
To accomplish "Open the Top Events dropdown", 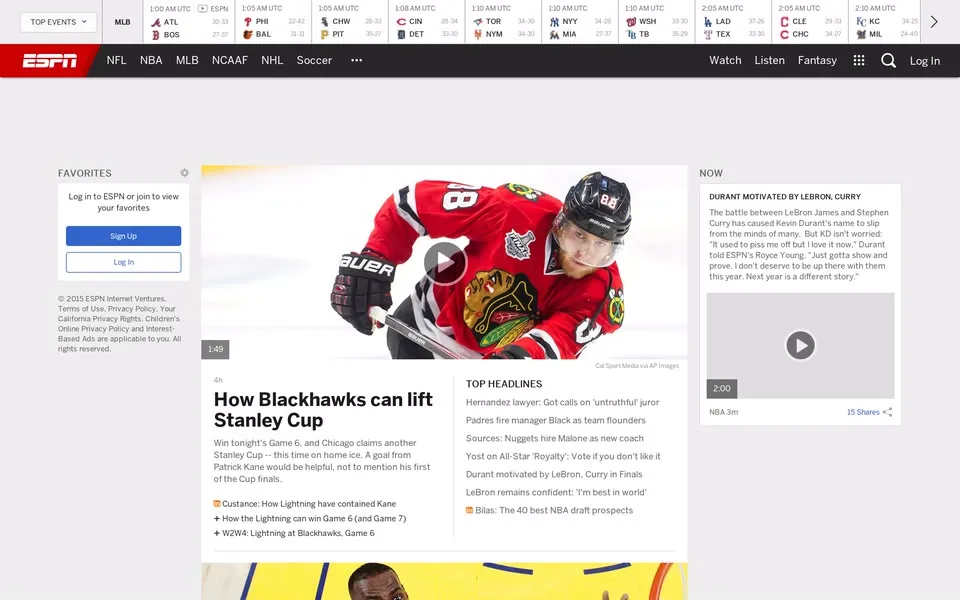I will (x=59, y=22).
